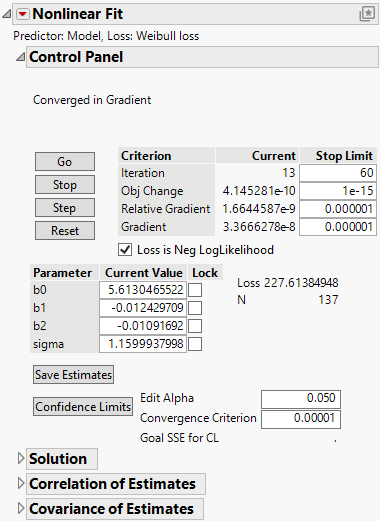Lock the b2 parameter
This screenshot has height=521, width=380.
click(x=195, y=326)
